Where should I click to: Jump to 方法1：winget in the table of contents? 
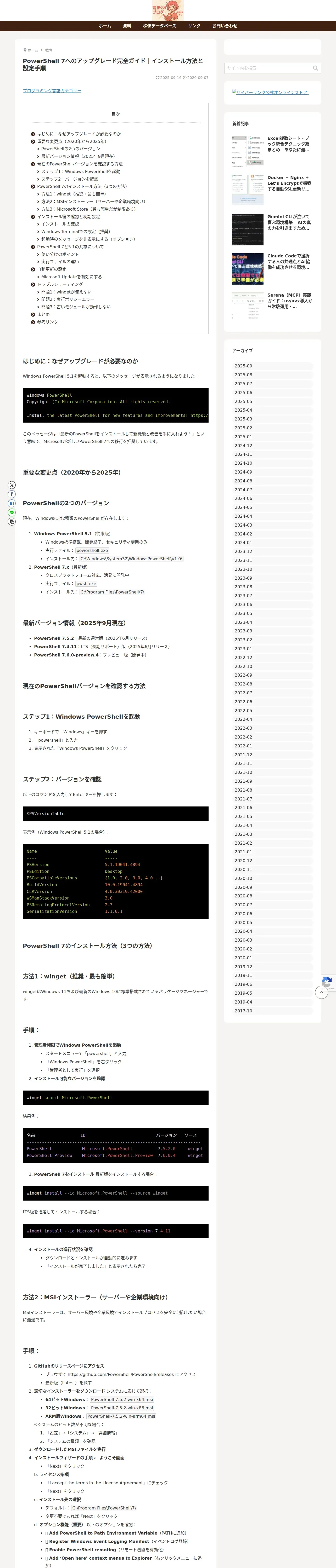pyautogui.click(x=73, y=194)
